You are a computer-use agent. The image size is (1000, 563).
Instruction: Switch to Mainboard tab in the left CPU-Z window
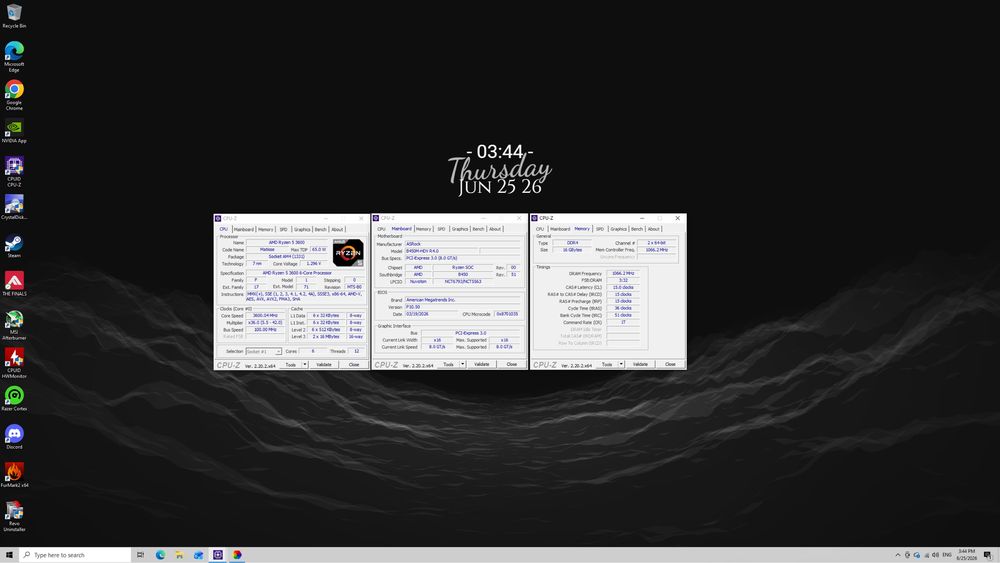(x=244, y=229)
